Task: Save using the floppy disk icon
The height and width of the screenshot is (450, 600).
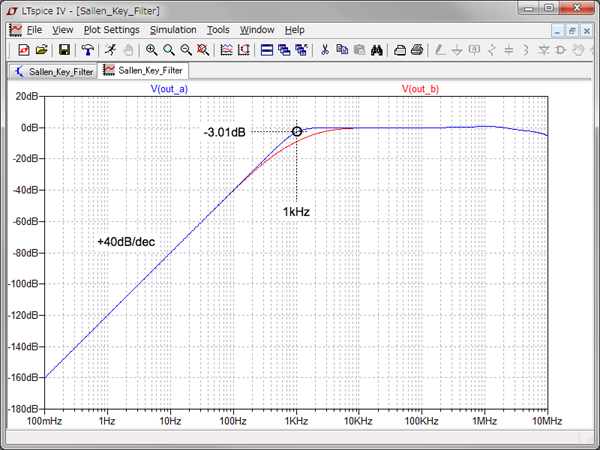Action: tap(64, 49)
